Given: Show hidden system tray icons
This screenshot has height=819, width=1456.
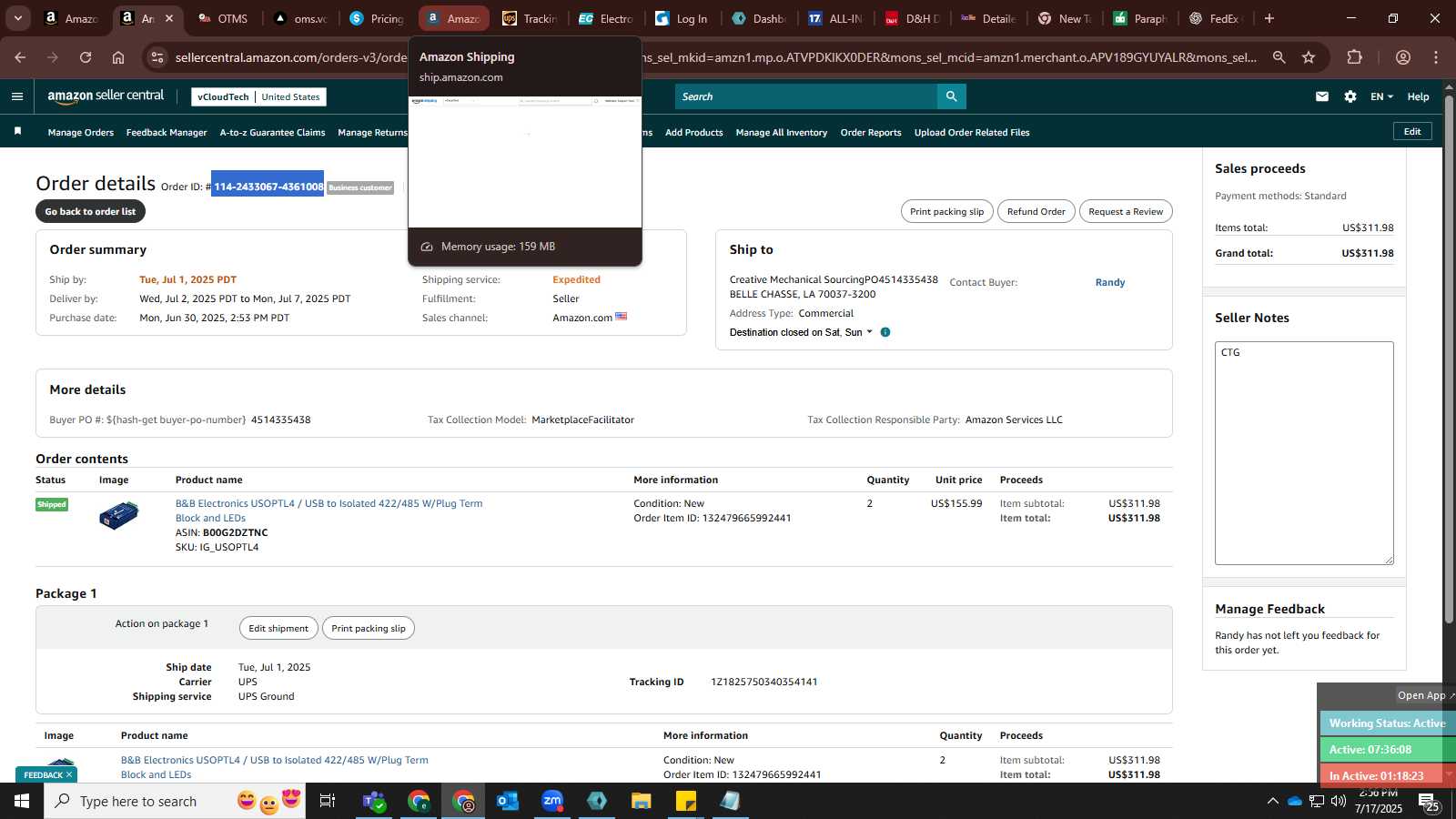Looking at the screenshot, I should click(x=1272, y=801).
